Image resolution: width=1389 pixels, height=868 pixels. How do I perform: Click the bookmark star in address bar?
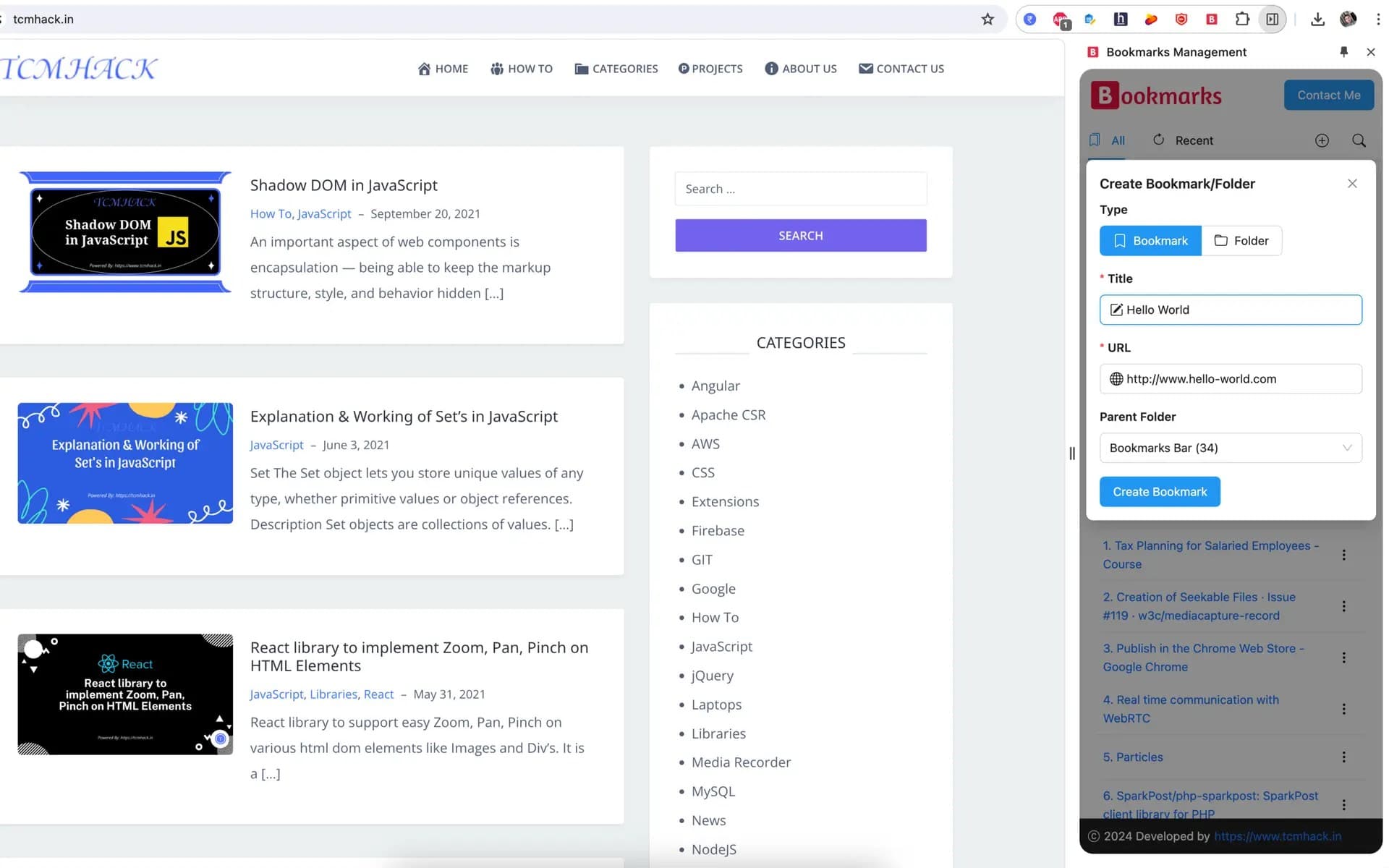[x=987, y=20]
